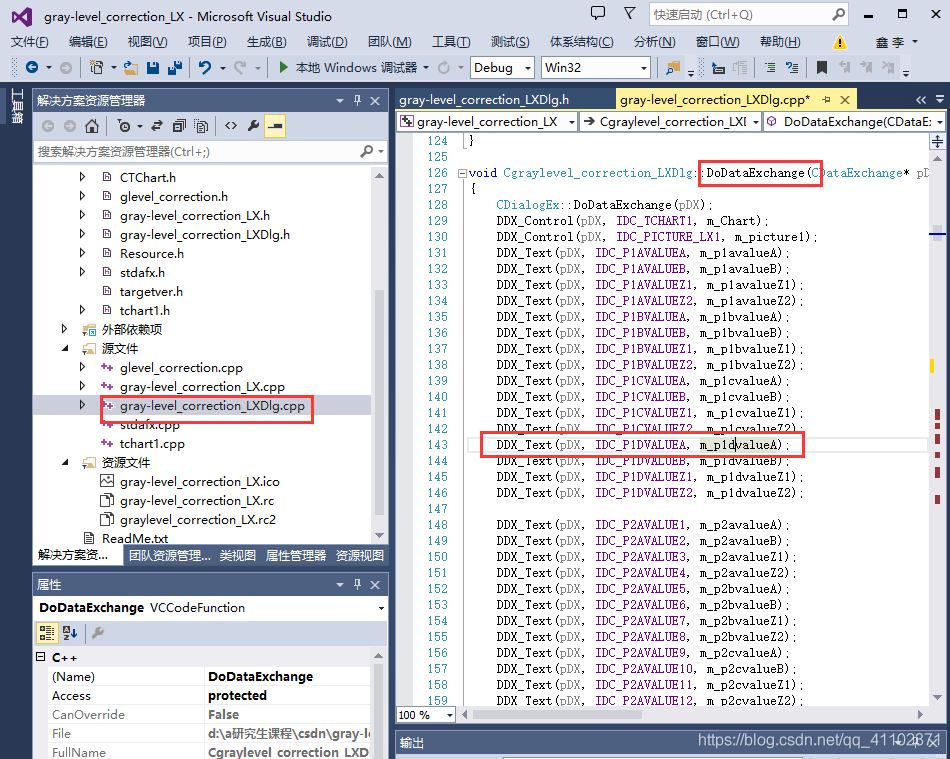950x759 pixels.
Task: Expand the CTChart.h tree node
Action: [x=82, y=177]
